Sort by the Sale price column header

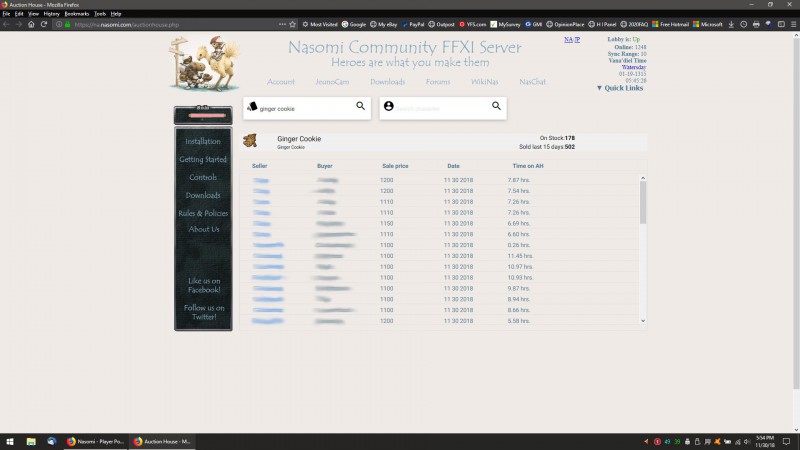click(x=394, y=165)
